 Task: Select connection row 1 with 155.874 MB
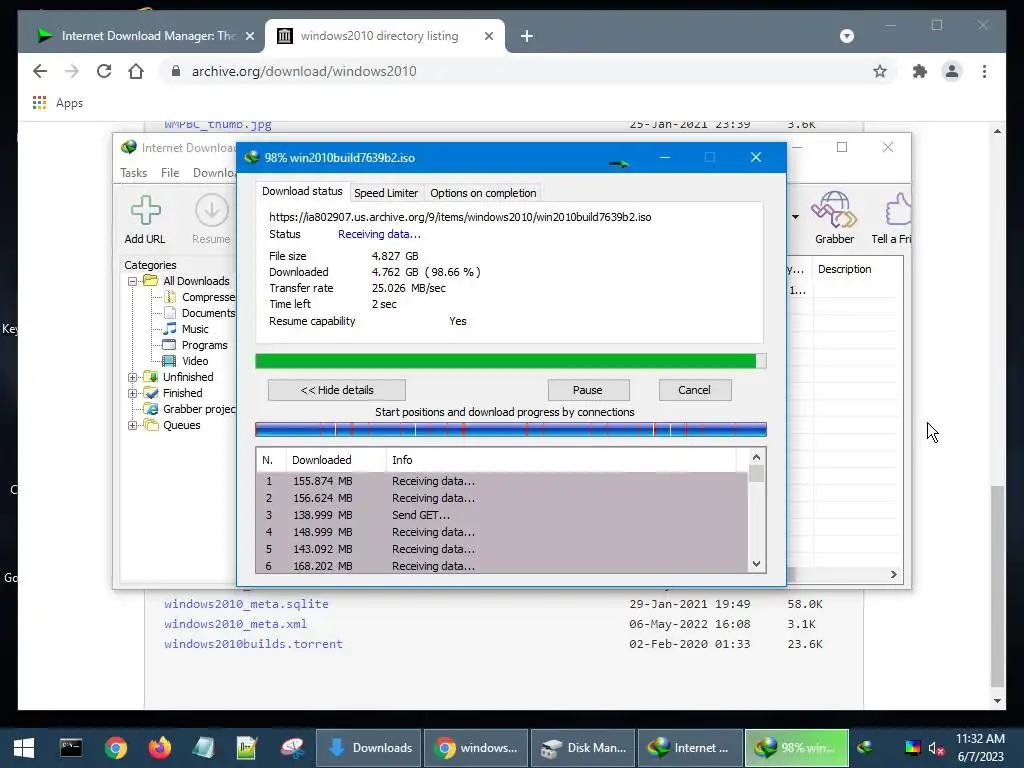[x=502, y=481]
